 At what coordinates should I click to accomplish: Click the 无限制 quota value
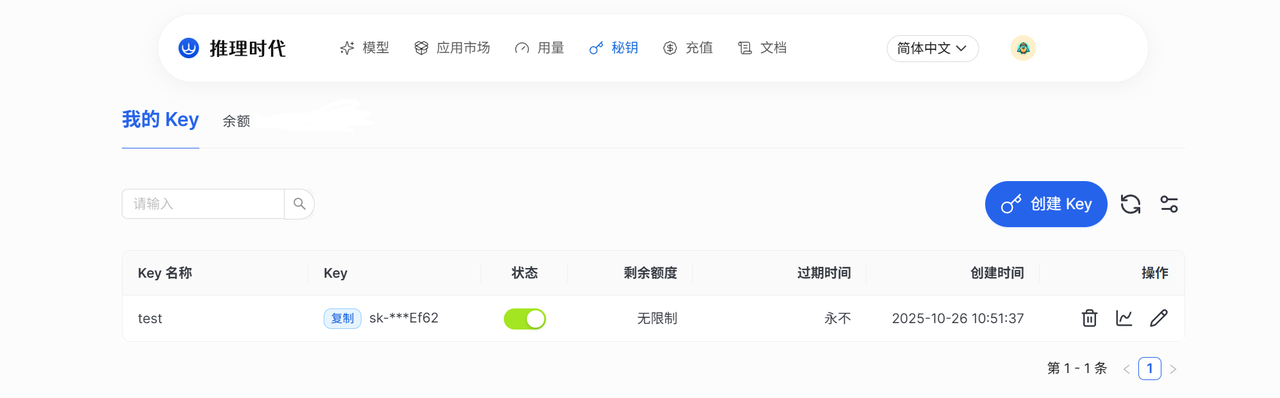point(657,319)
